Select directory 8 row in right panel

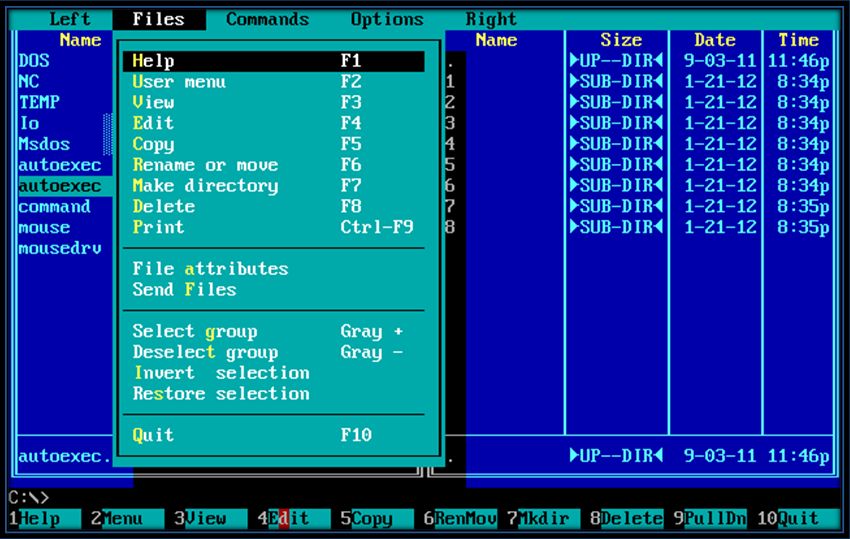tap(639, 227)
